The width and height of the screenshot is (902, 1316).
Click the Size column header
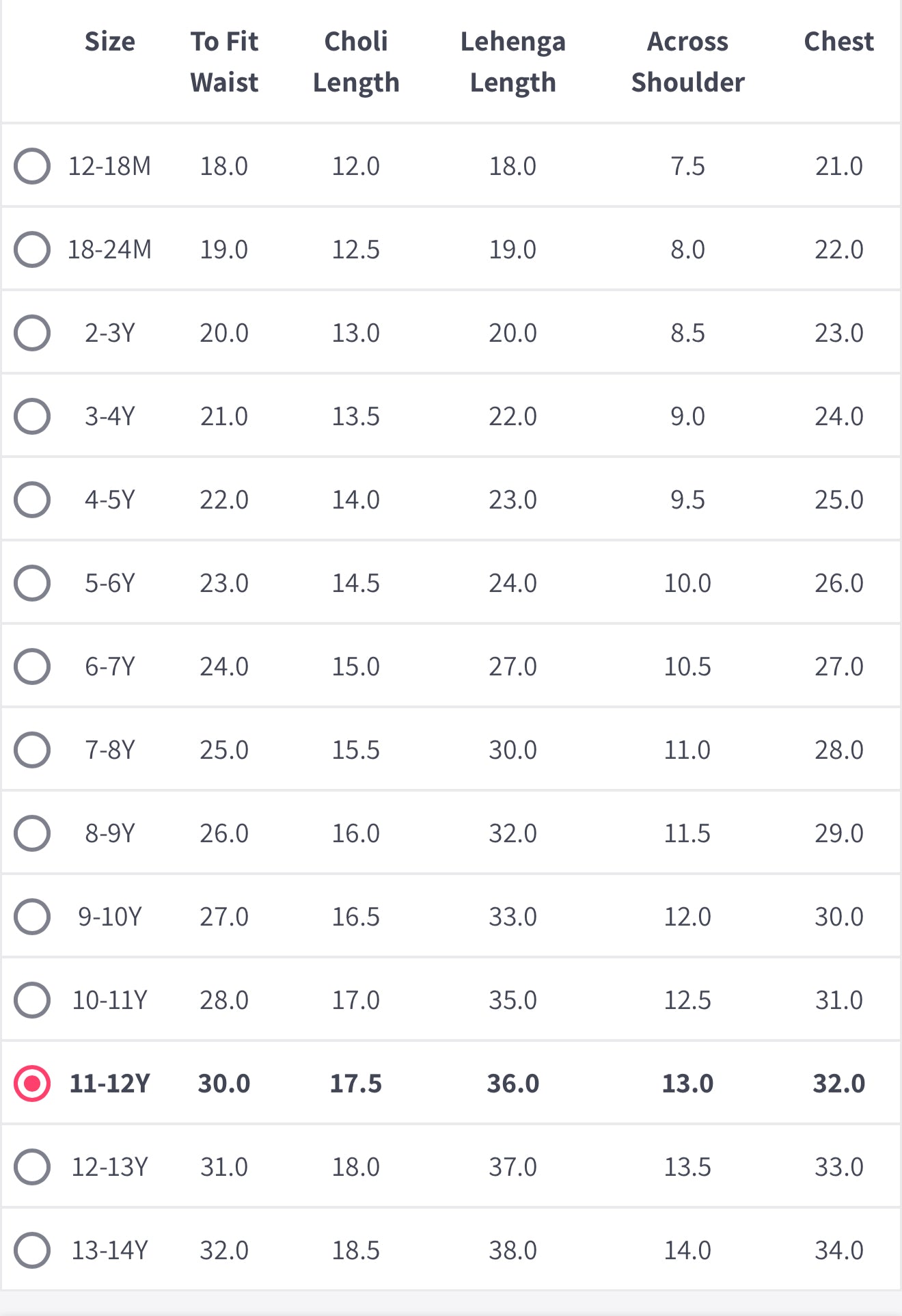point(109,42)
